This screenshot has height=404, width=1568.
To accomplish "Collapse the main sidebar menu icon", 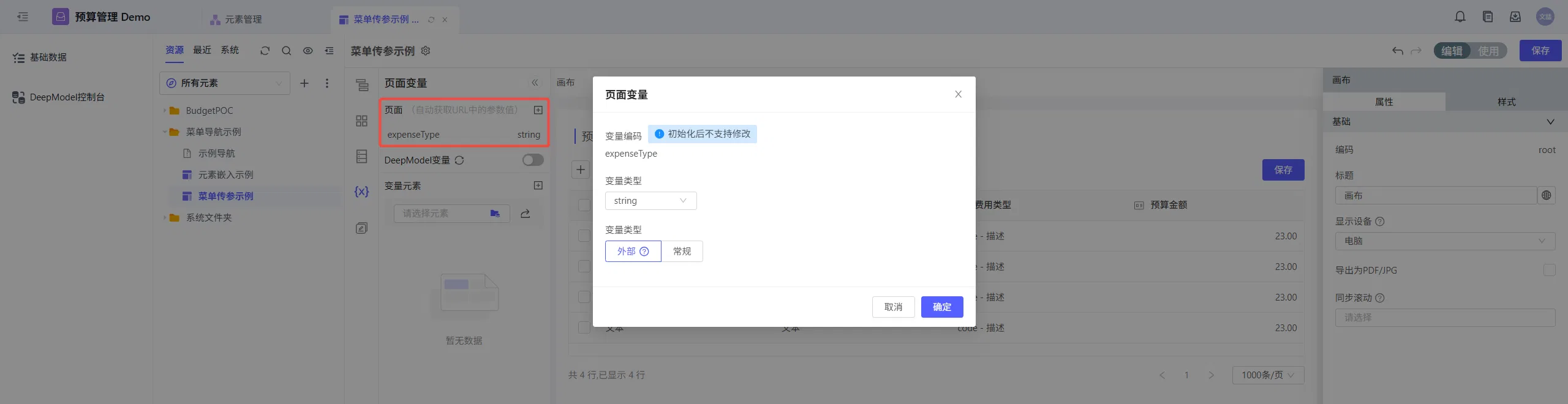I will click(x=23, y=17).
